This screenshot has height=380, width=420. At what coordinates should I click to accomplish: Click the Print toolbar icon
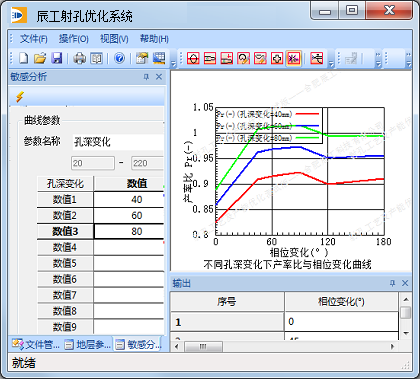pyautogui.click(x=79, y=58)
